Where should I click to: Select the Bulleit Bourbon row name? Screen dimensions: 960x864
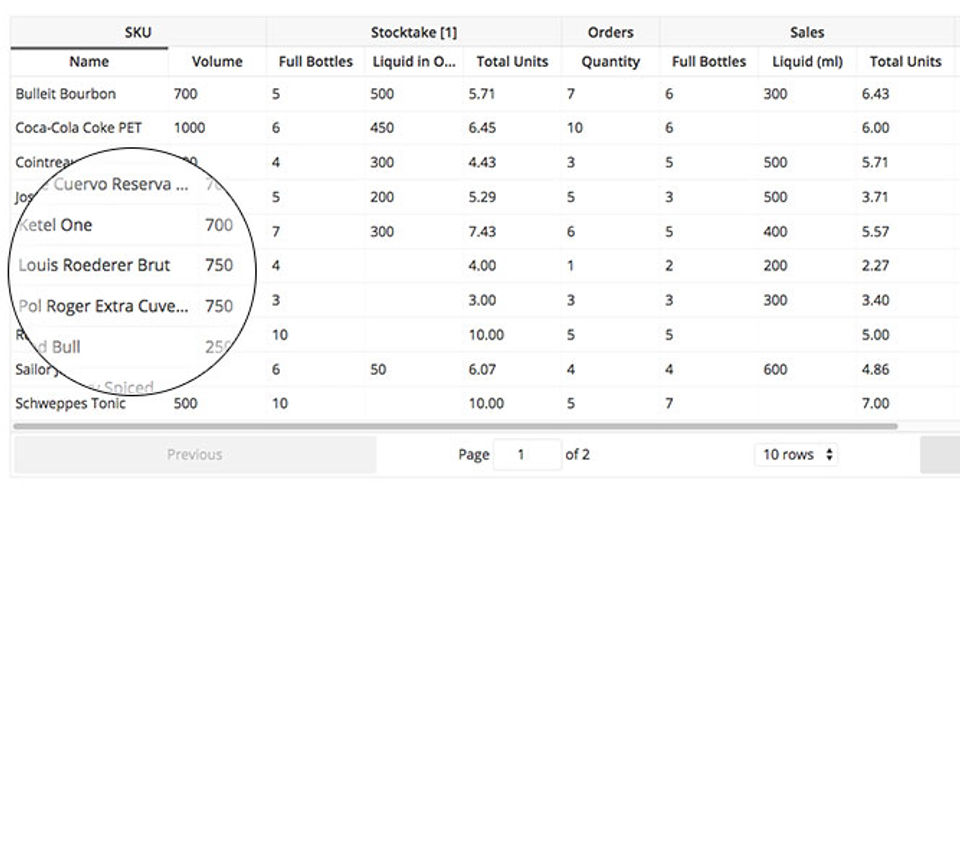[x=66, y=94]
